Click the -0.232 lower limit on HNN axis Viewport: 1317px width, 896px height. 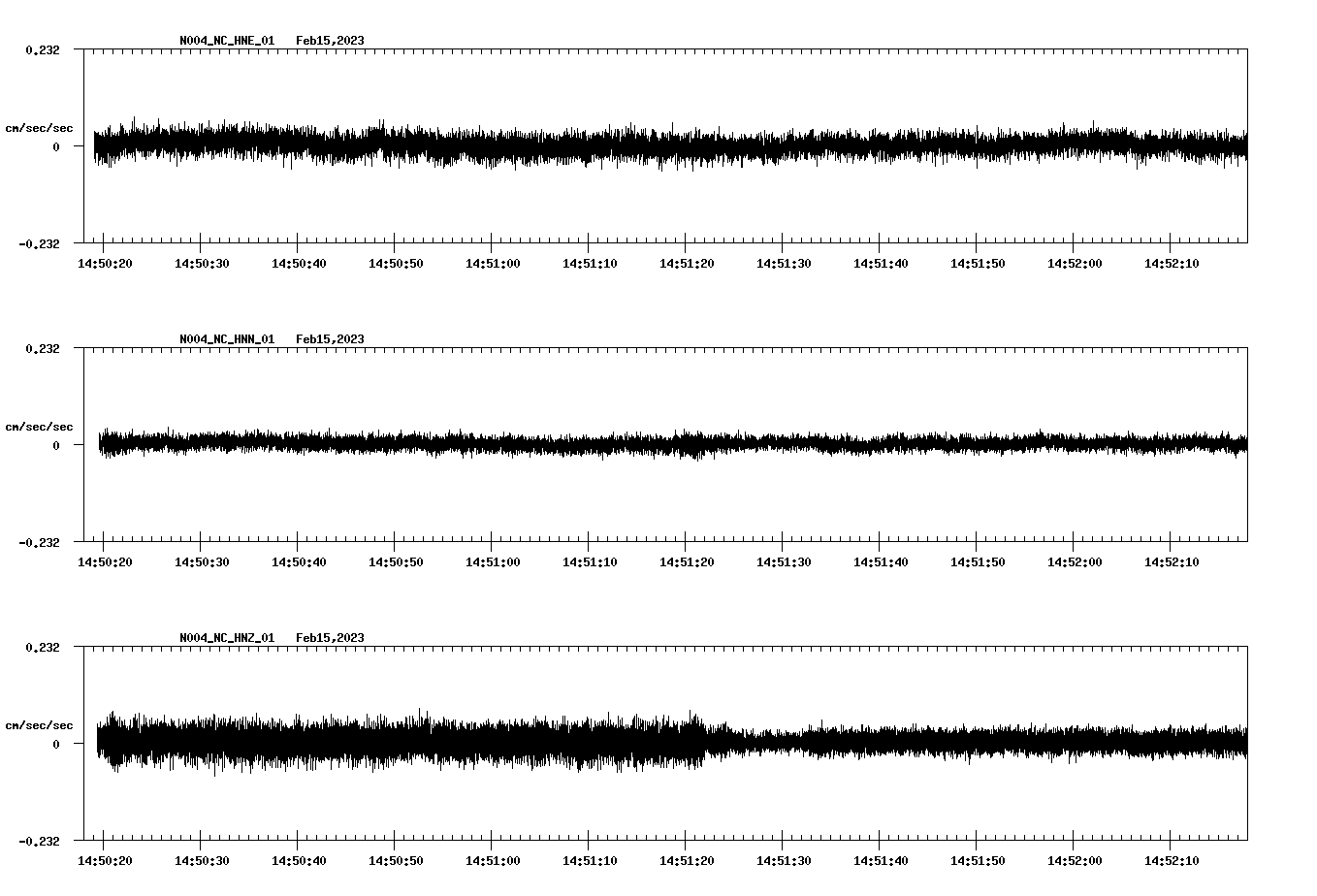click(38, 543)
